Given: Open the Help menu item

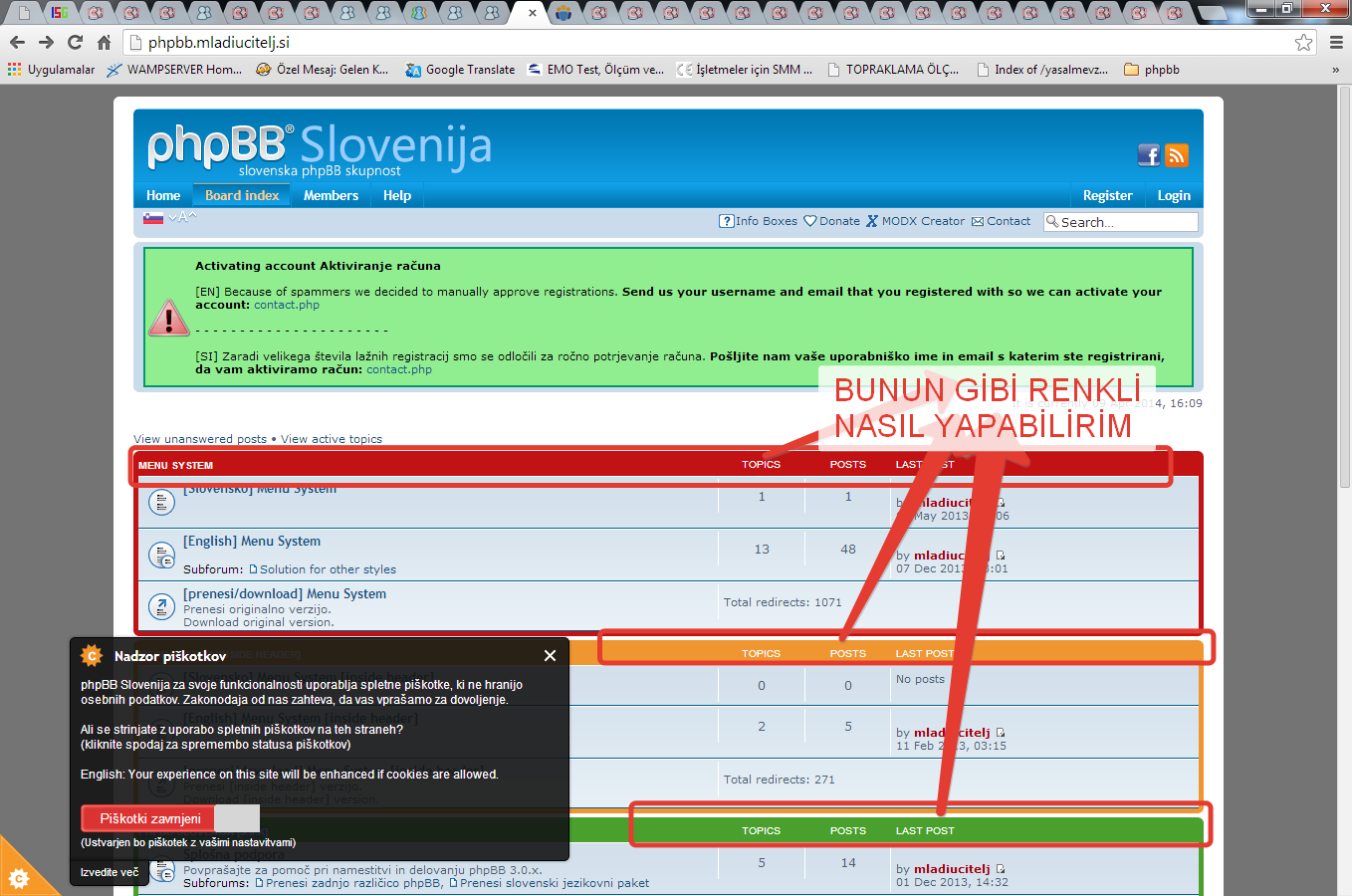Looking at the screenshot, I should pos(397,195).
